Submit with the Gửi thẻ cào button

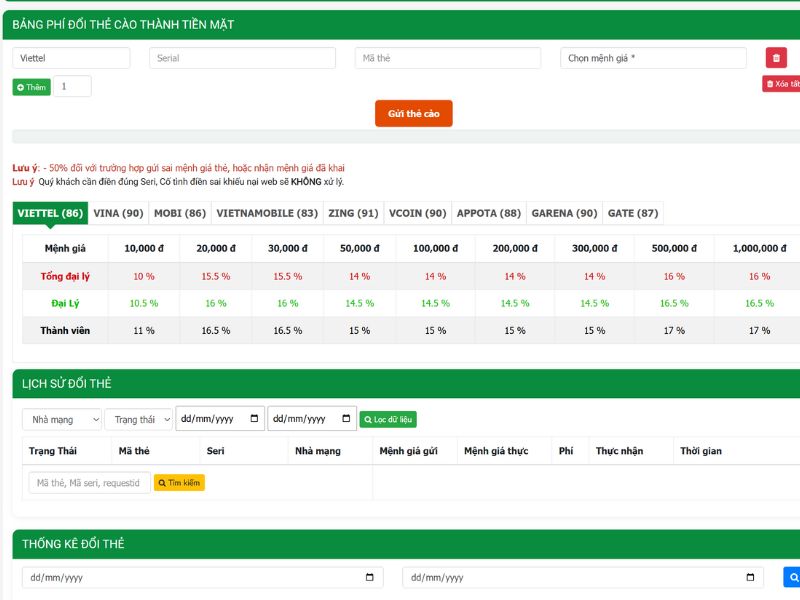pos(414,113)
